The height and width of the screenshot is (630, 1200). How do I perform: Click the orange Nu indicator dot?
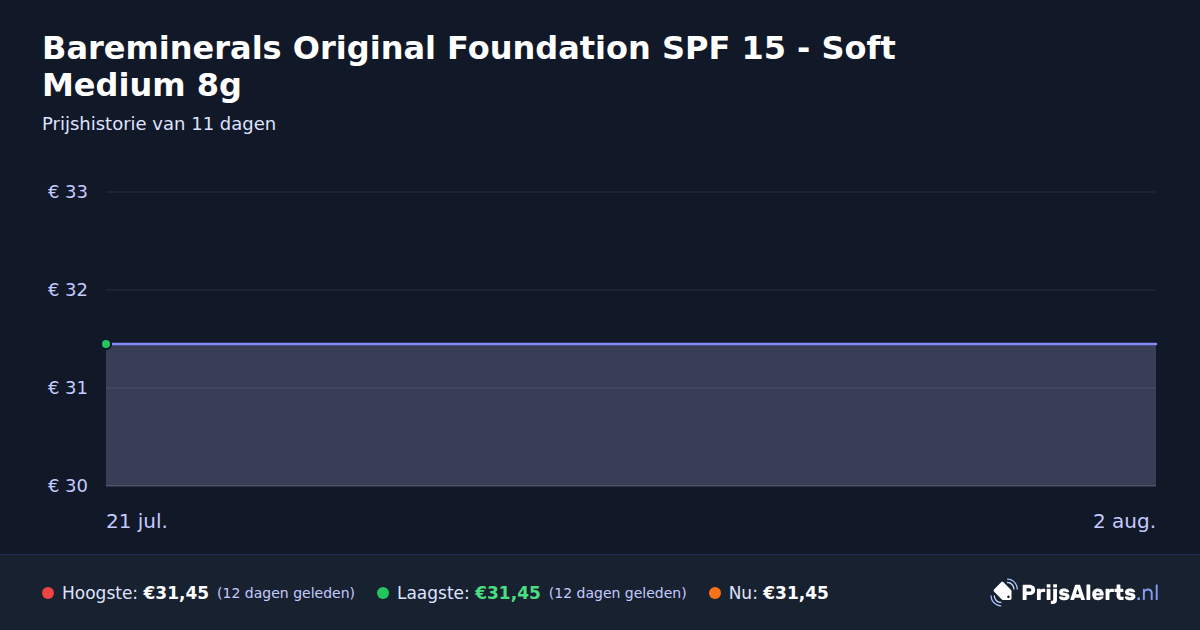(715, 593)
